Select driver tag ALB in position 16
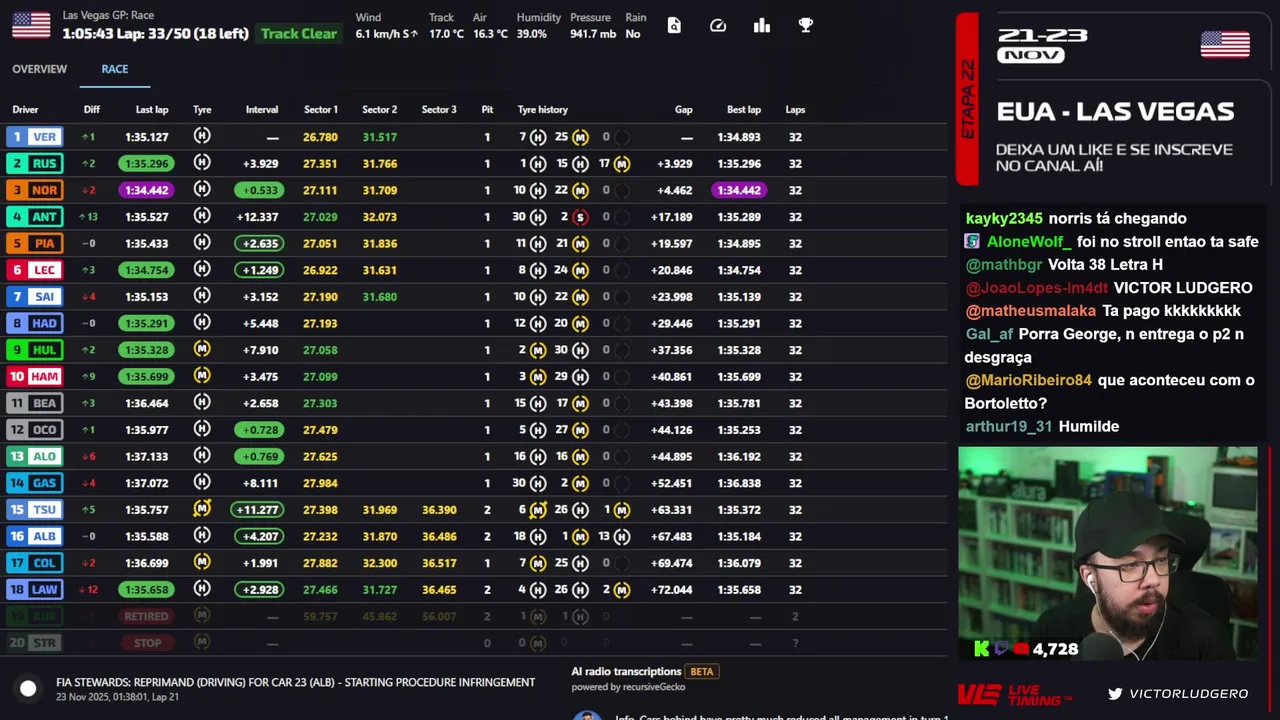 (34, 536)
